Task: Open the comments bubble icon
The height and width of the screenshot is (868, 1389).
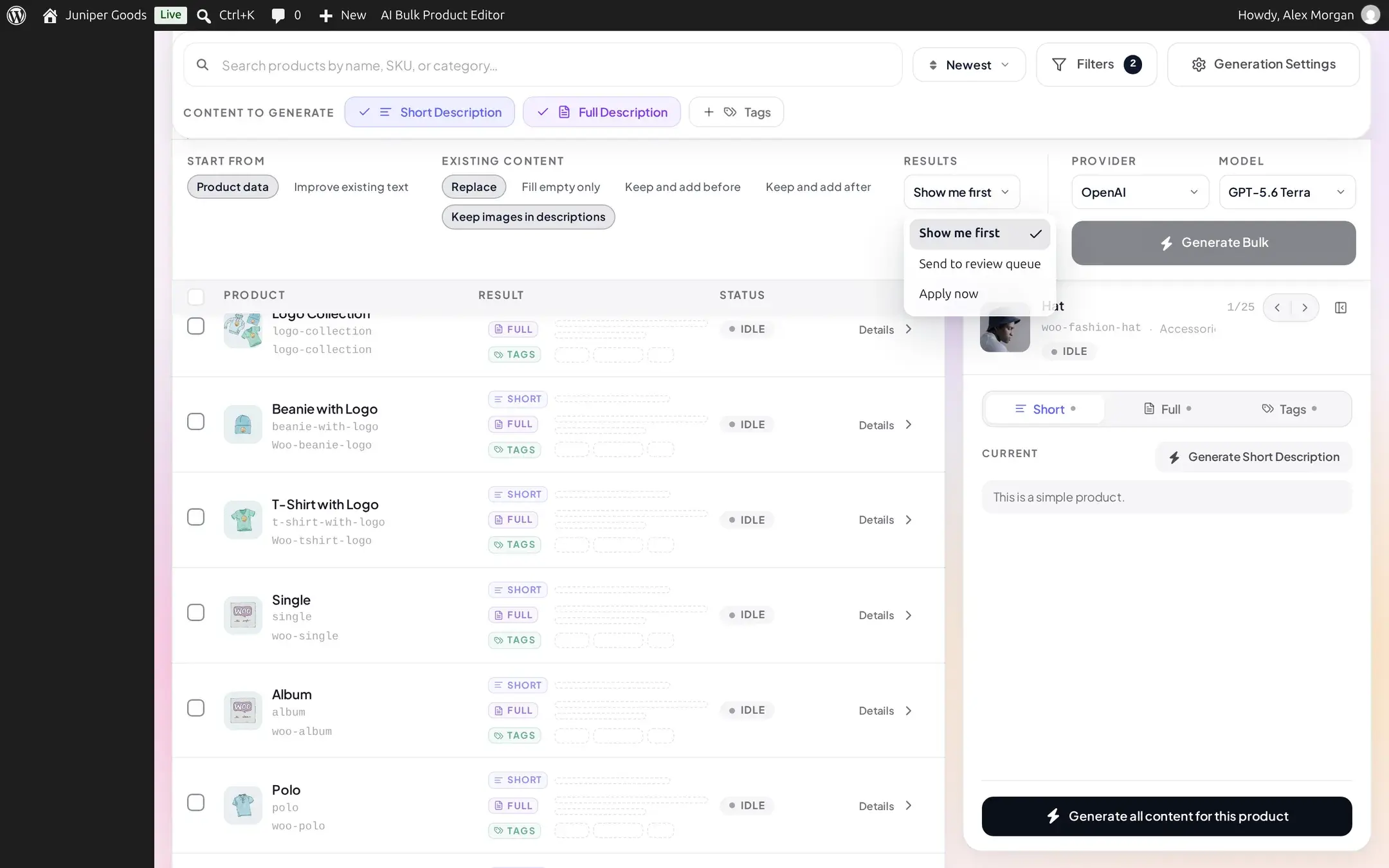Action: 278,15
